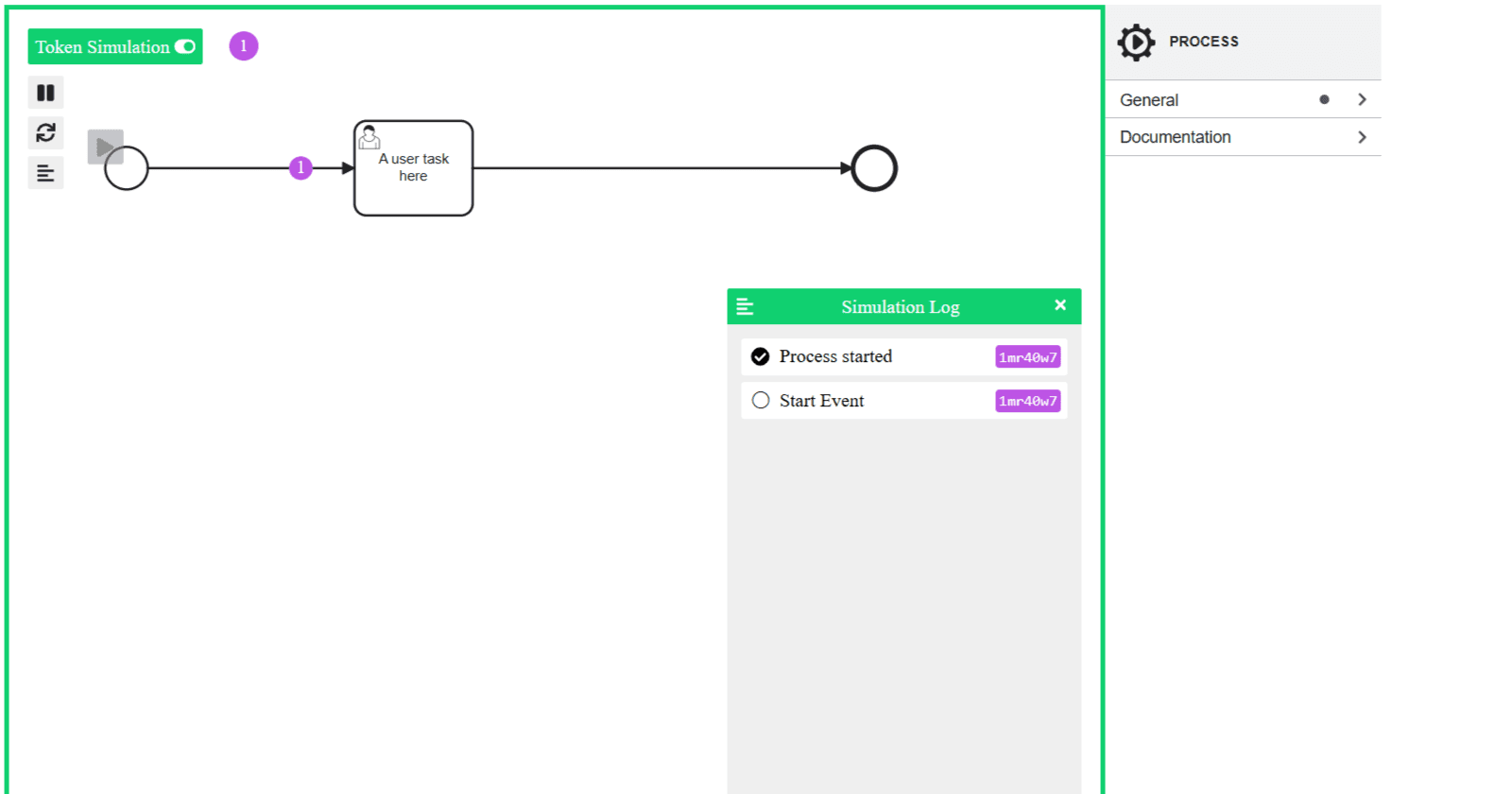The height and width of the screenshot is (794, 1512).
Task: Click the Simulation Log header list icon
Action: pyautogui.click(x=745, y=307)
